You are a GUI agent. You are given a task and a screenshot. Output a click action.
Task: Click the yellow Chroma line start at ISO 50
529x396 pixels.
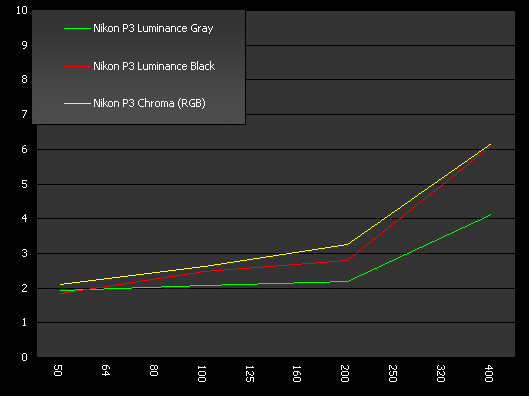pyautogui.click(x=61, y=284)
